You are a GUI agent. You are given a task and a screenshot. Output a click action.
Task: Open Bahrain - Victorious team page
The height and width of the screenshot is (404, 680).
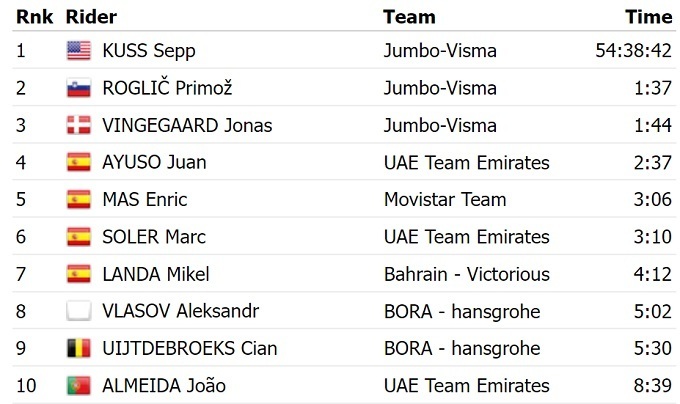pyautogui.click(x=467, y=274)
